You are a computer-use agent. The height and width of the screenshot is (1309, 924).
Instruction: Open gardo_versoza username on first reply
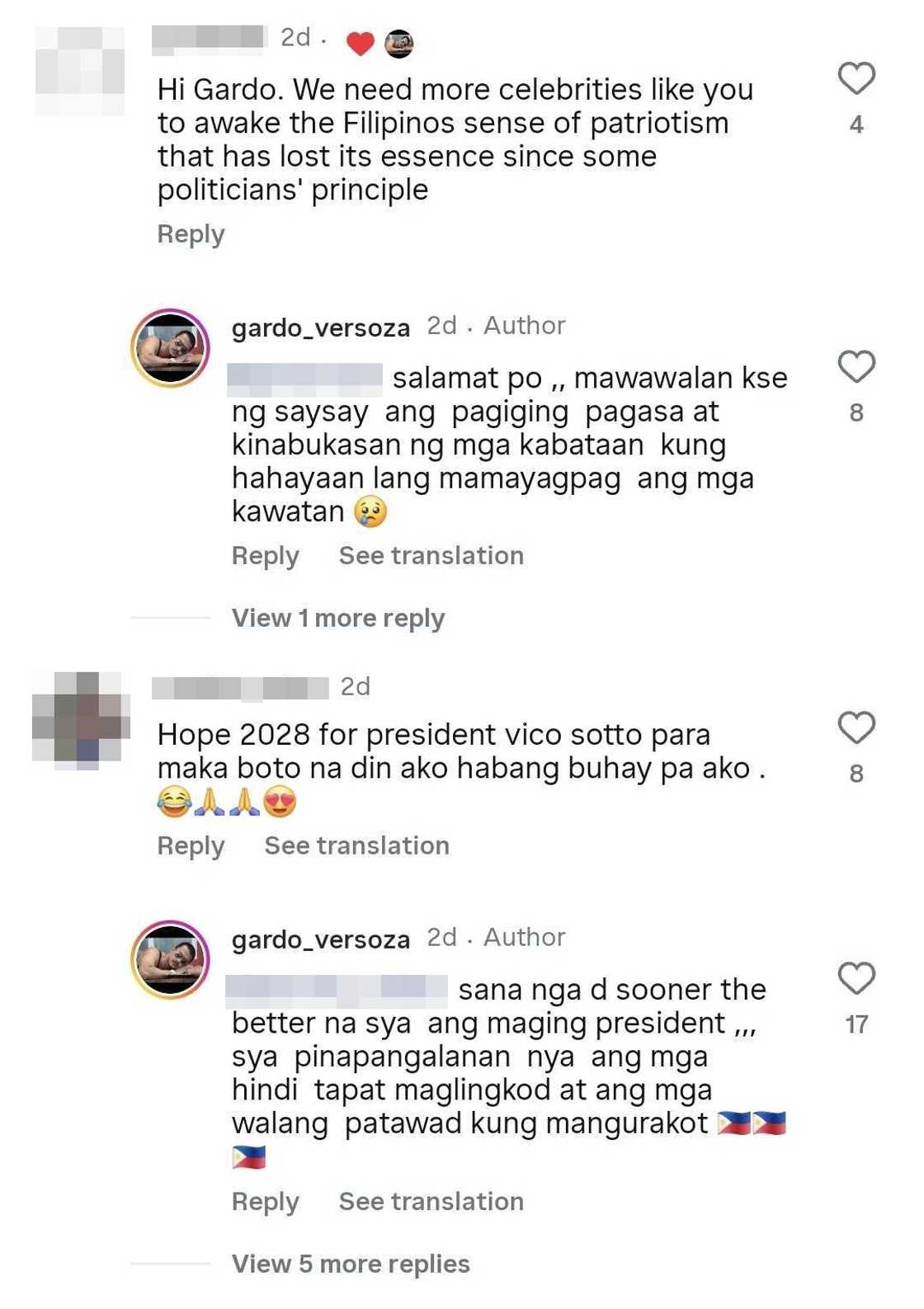(x=321, y=327)
